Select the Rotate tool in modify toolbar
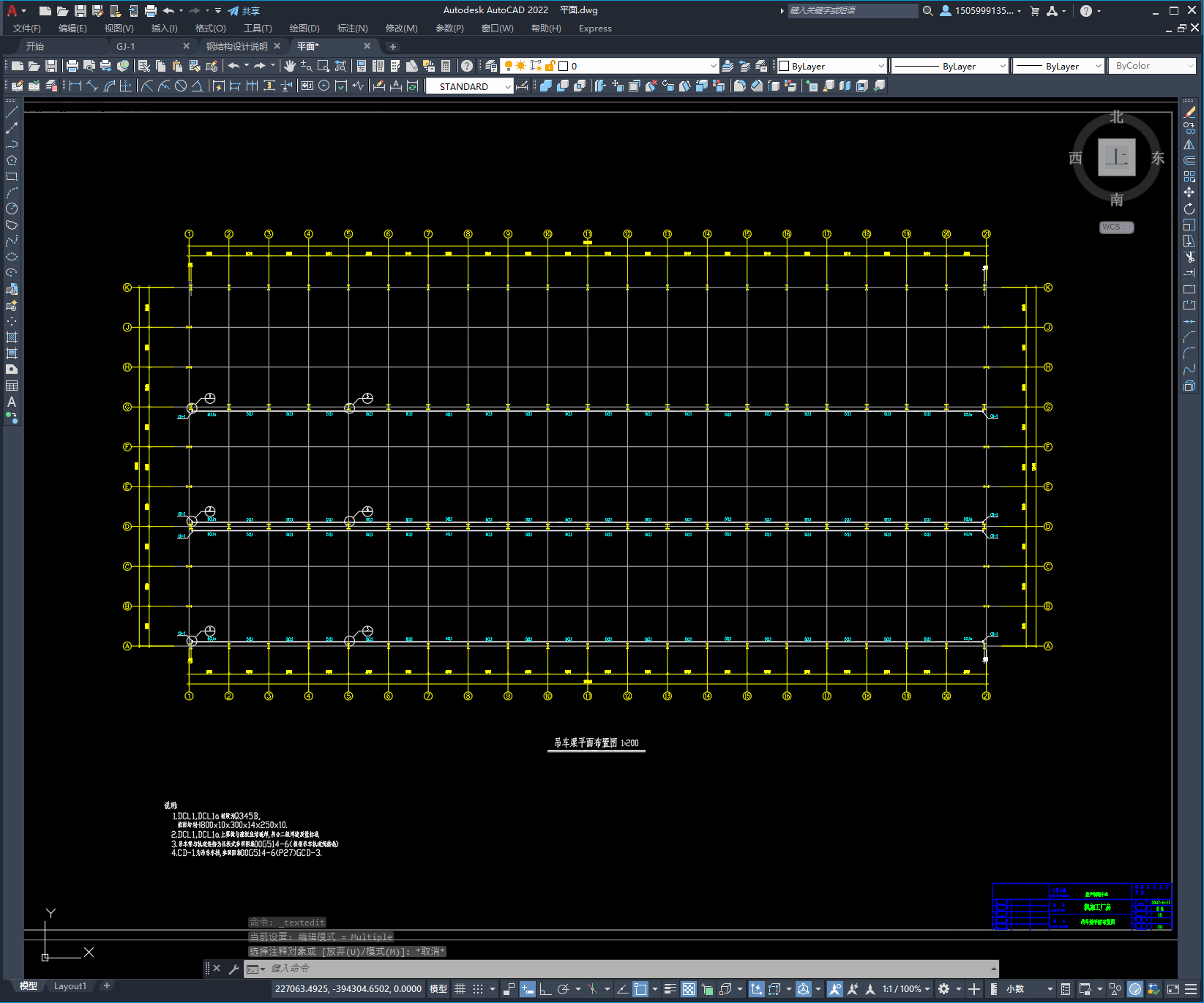This screenshot has height=1003, width=1204. (1189, 209)
